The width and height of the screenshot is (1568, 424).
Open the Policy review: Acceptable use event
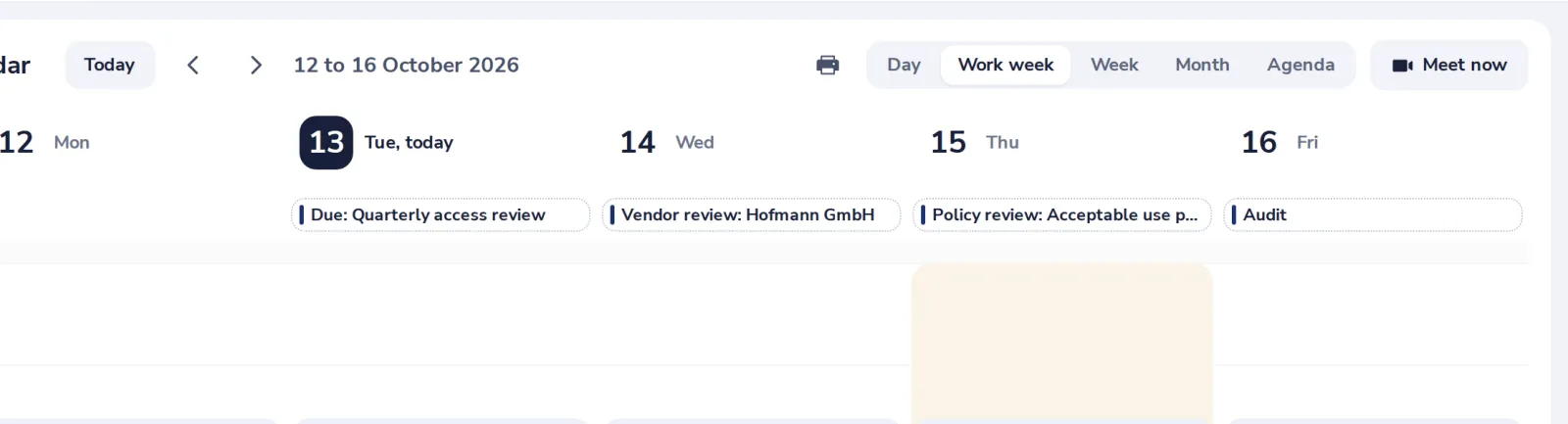click(1062, 214)
